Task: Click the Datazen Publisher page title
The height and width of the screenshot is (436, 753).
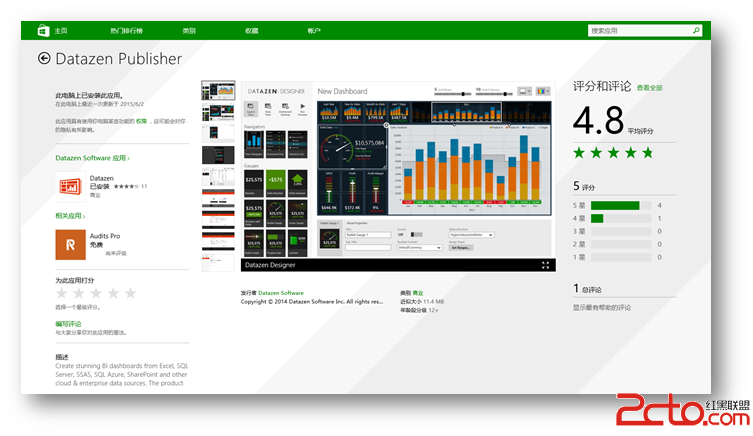Action: point(119,59)
